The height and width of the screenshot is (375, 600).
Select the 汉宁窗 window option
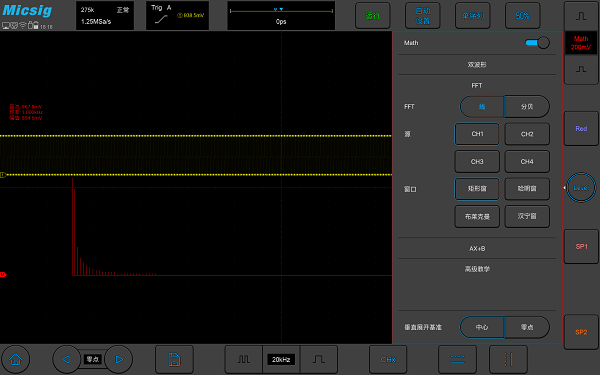click(x=527, y=217)
